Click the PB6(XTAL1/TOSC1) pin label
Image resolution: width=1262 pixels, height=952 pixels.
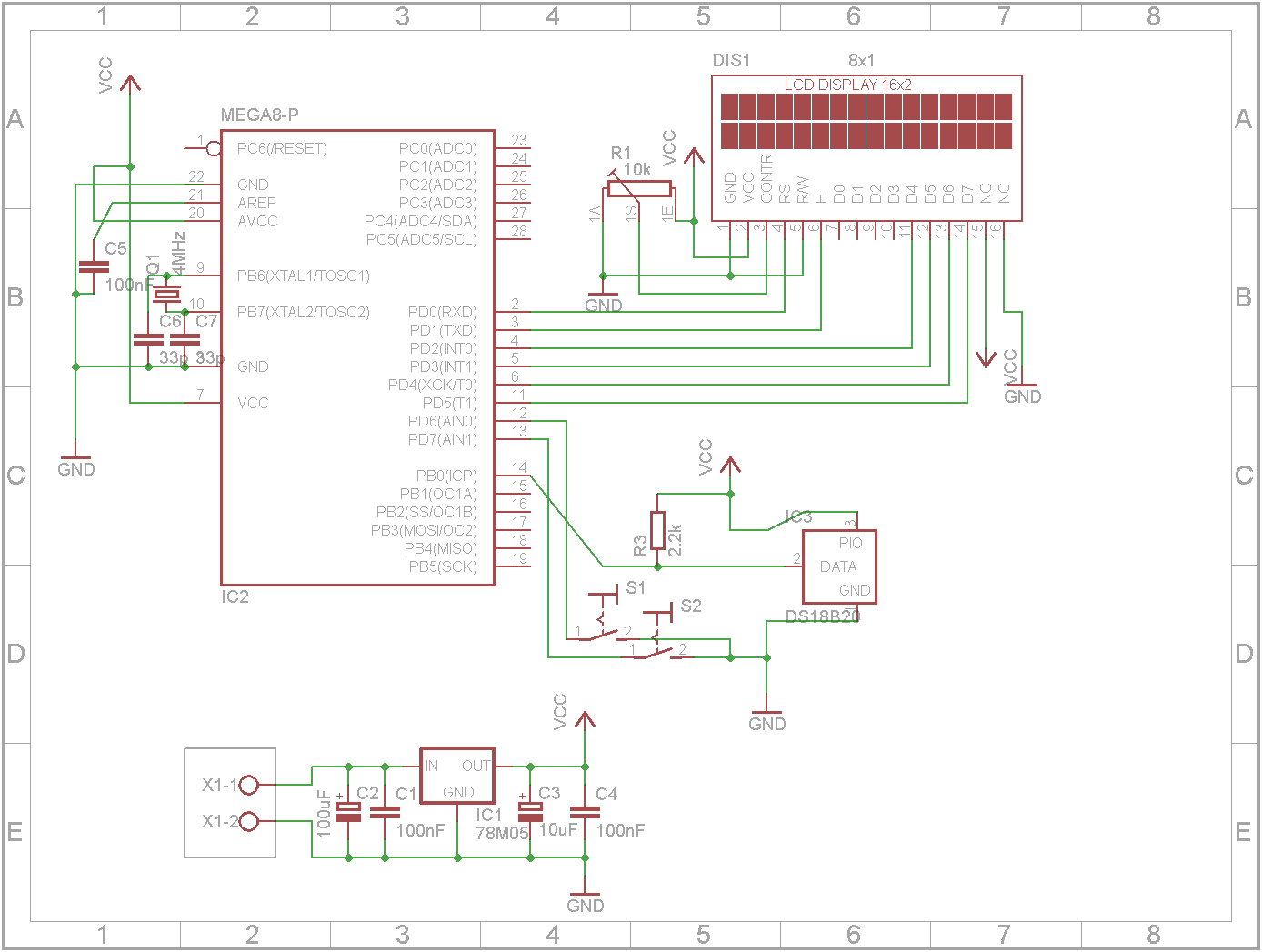coord(304,276)
